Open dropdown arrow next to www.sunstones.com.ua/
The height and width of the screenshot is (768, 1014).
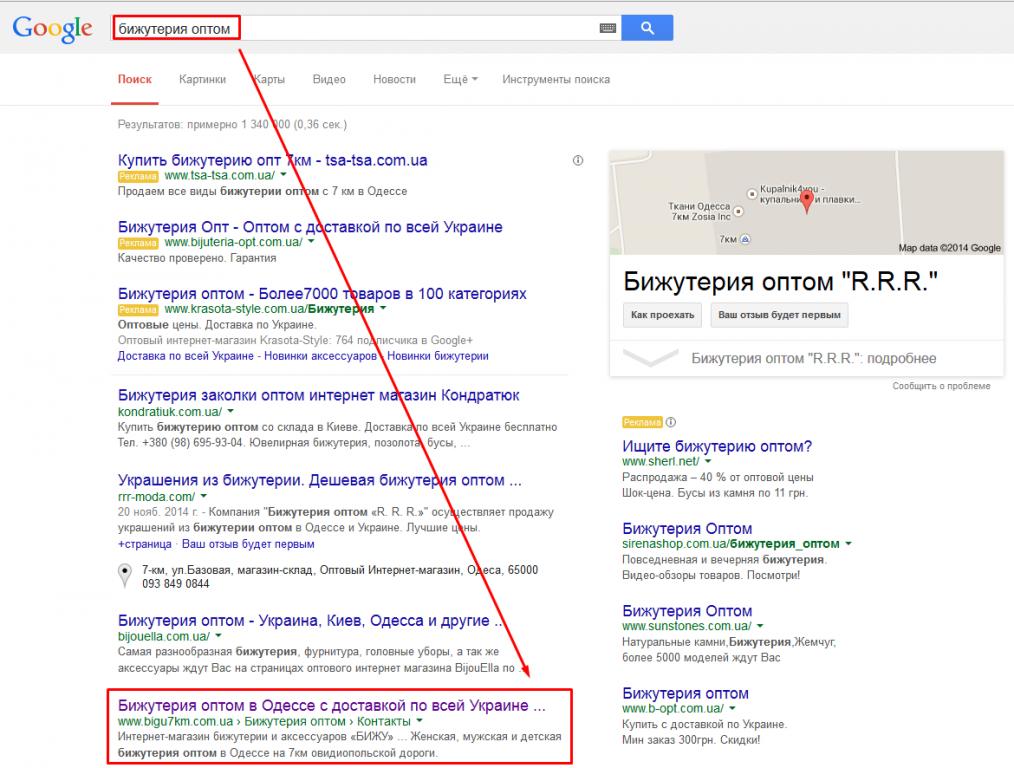(x=760, y=626)
